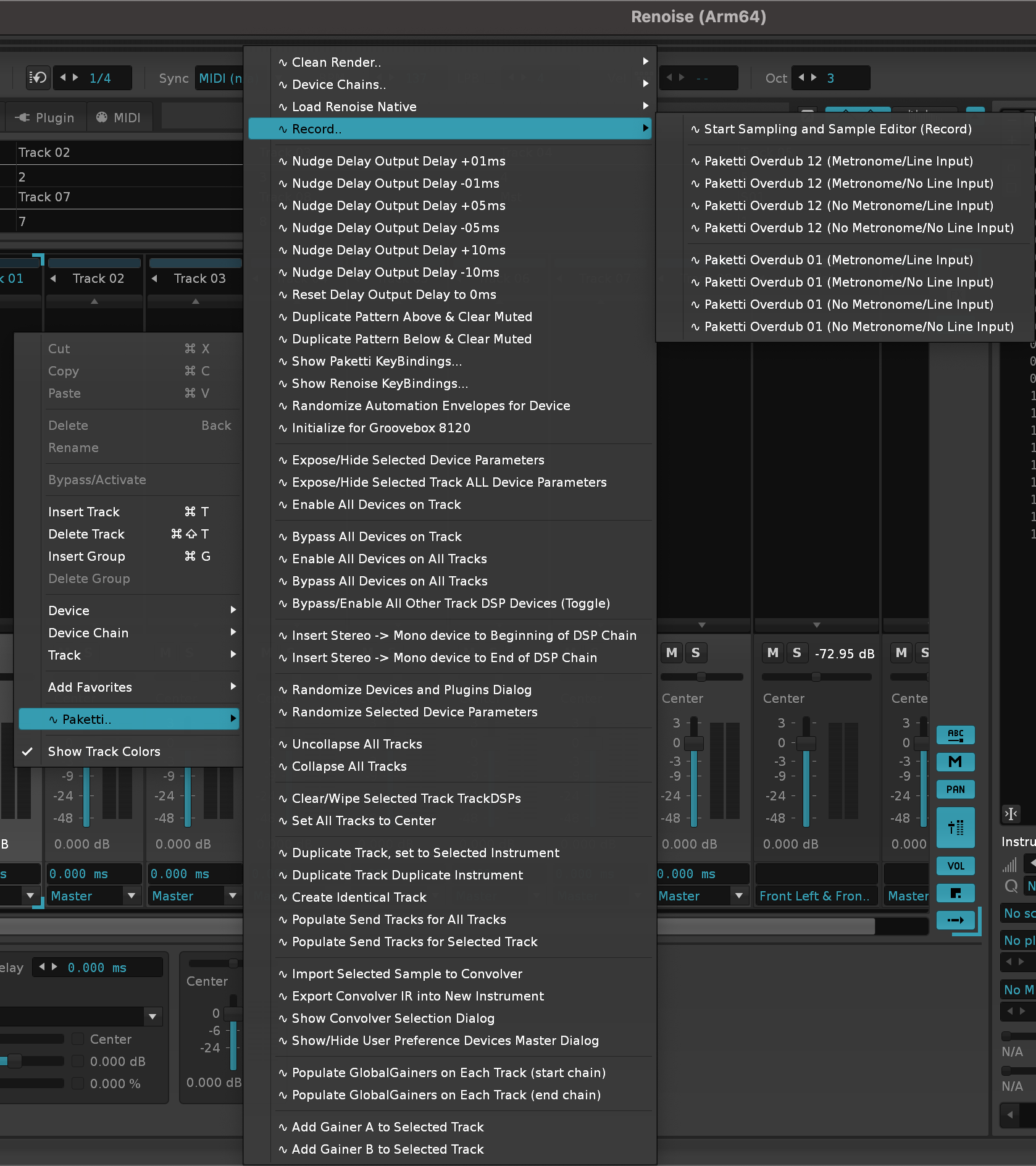This screenshot has width=1036, height=1166.
Task: Switch to the Plugin tab
Action: [45, 117]
